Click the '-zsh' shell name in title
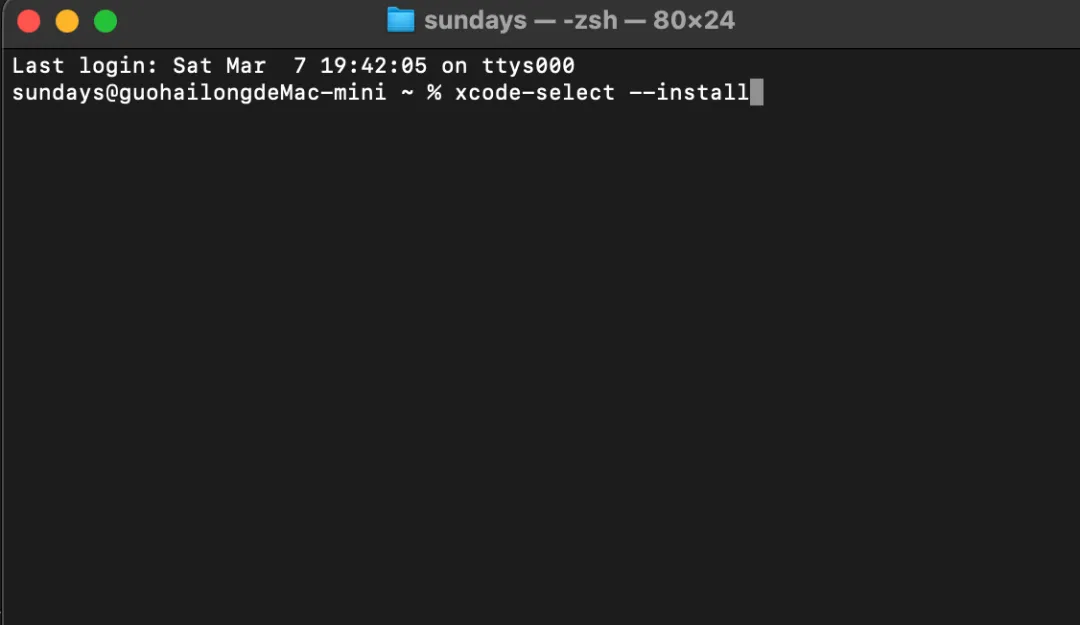This screenshot has height=625, width=1080. tap(590, 21)
